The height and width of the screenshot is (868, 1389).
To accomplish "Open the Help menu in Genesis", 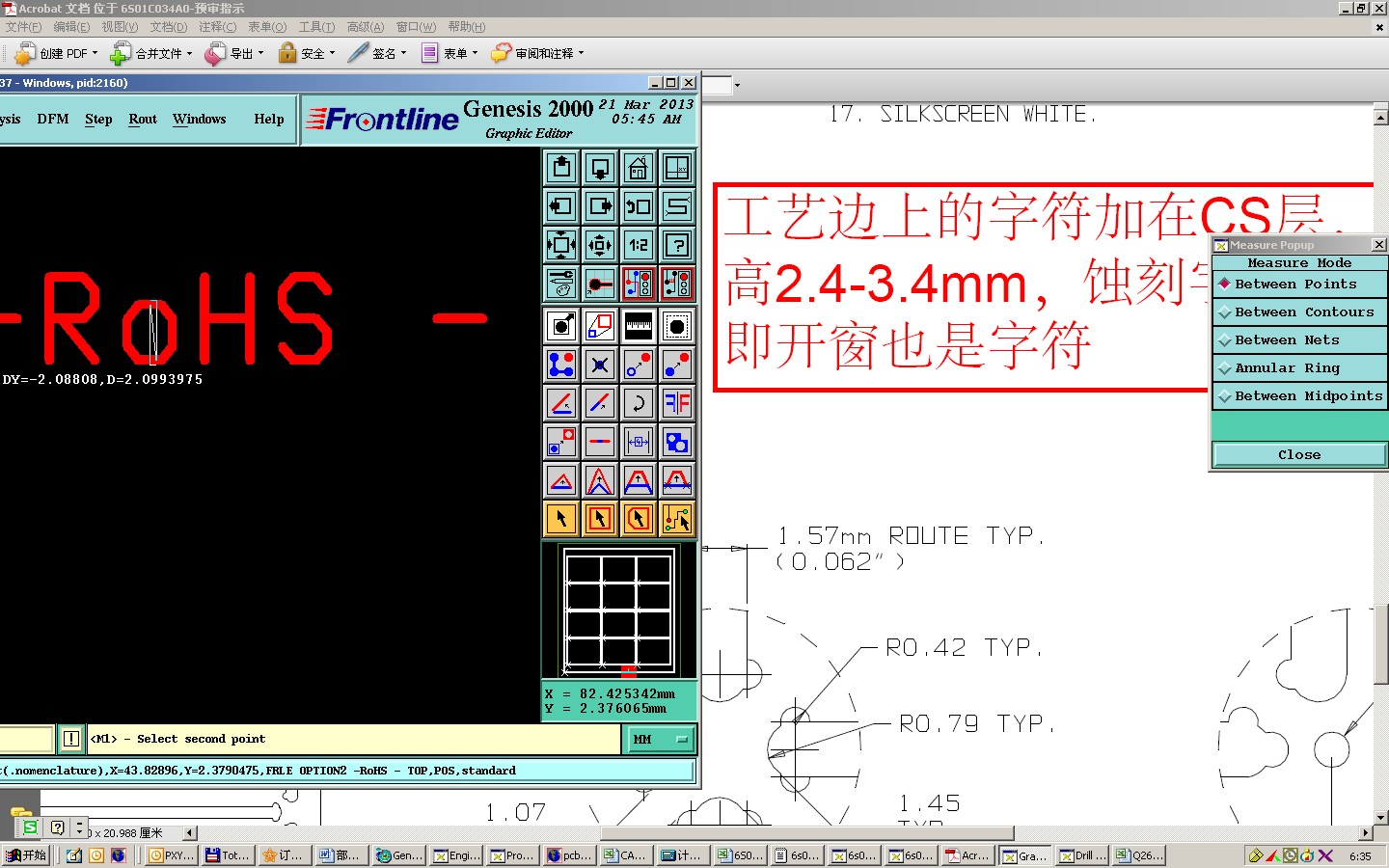I will 269,120.
